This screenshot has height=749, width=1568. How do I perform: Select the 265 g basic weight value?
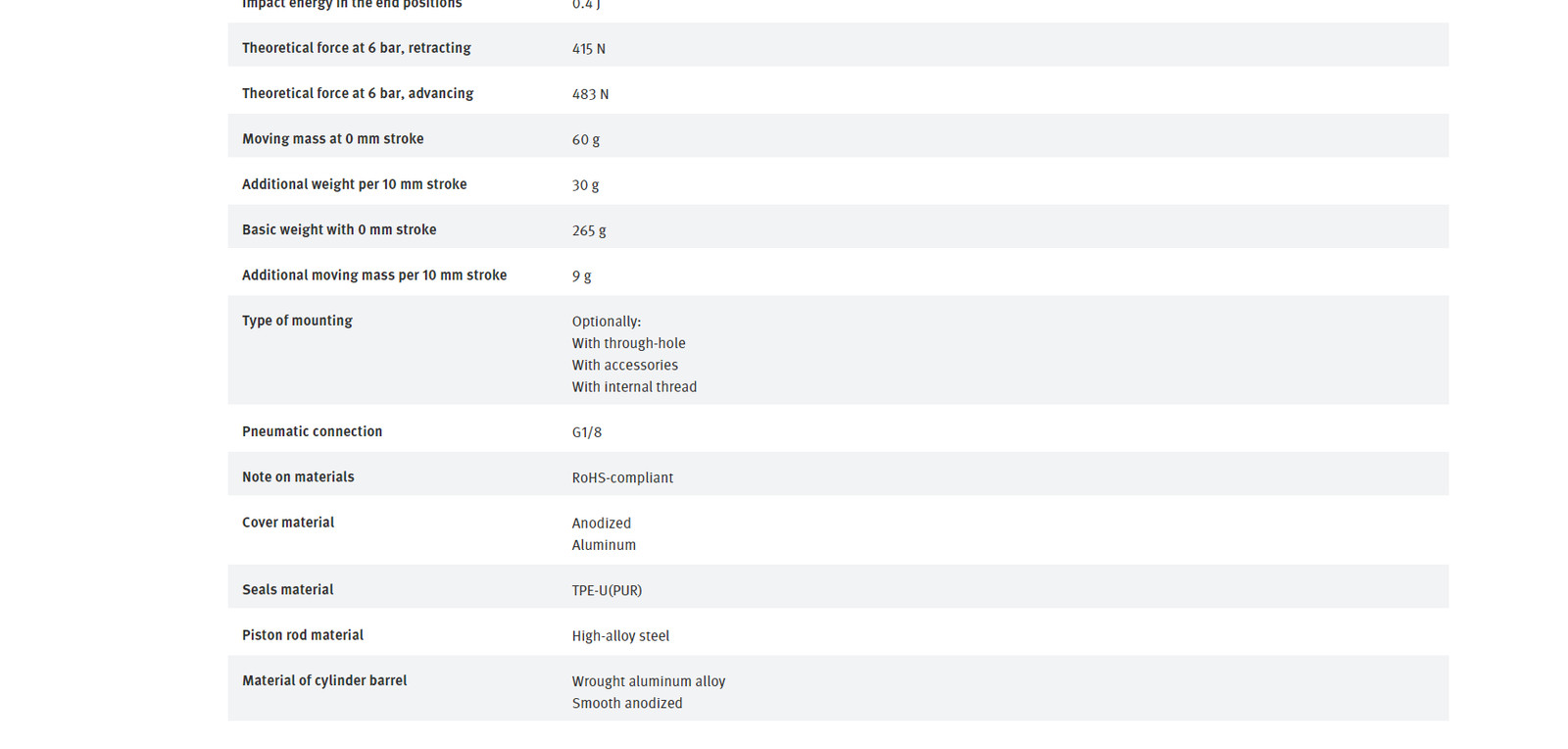589,230
